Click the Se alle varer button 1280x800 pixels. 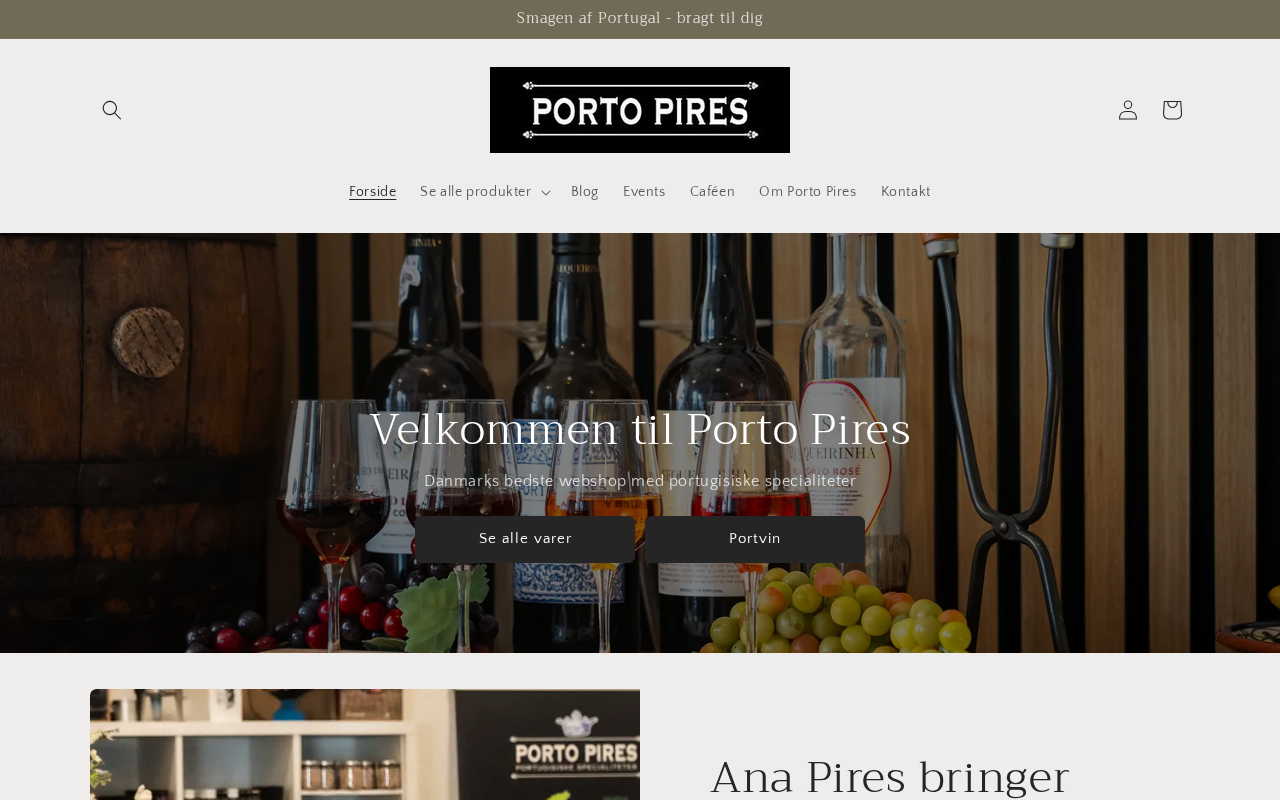[525, 539]
